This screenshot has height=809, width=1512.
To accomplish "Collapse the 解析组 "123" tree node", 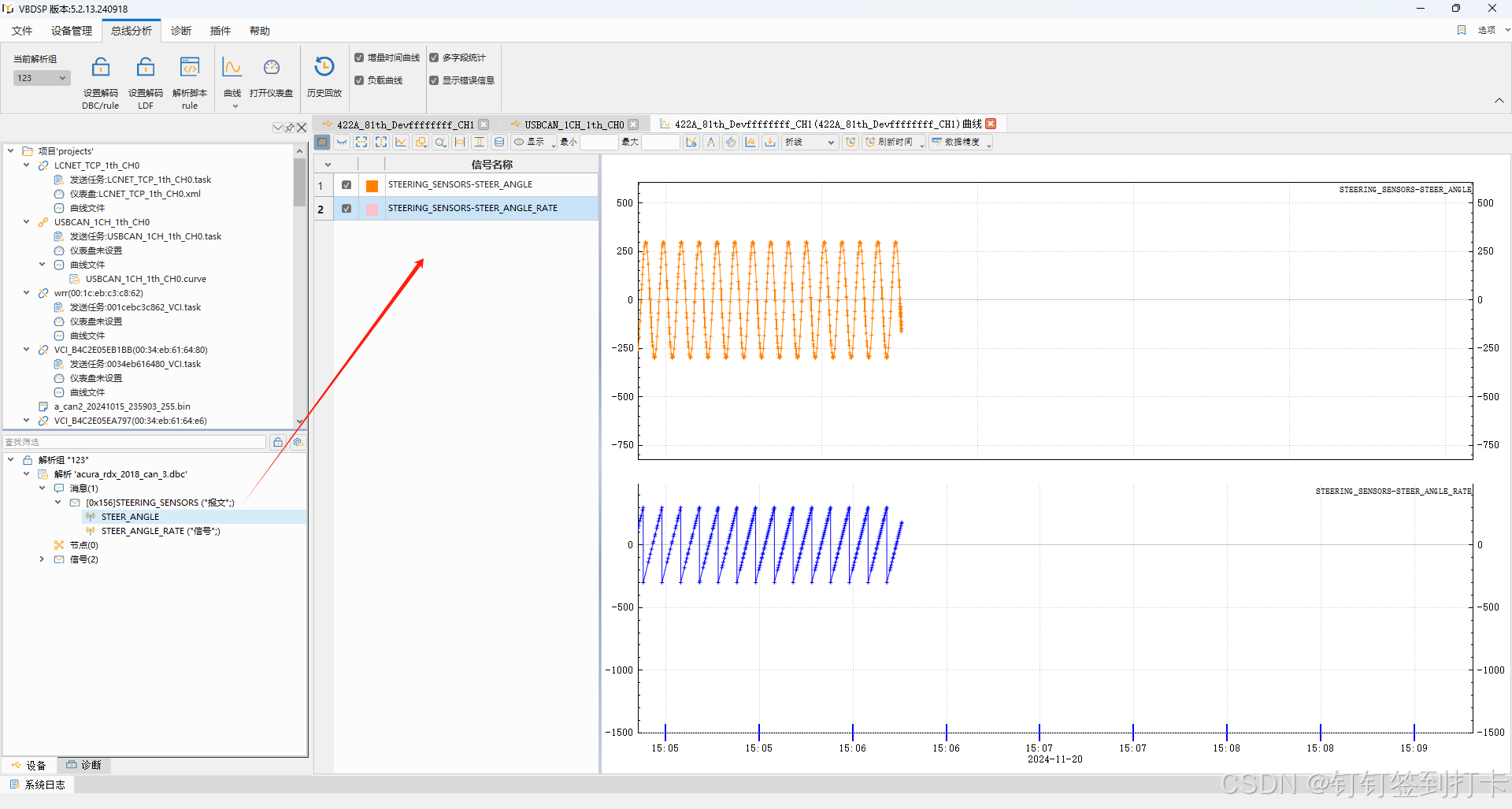I will (10, 460).
